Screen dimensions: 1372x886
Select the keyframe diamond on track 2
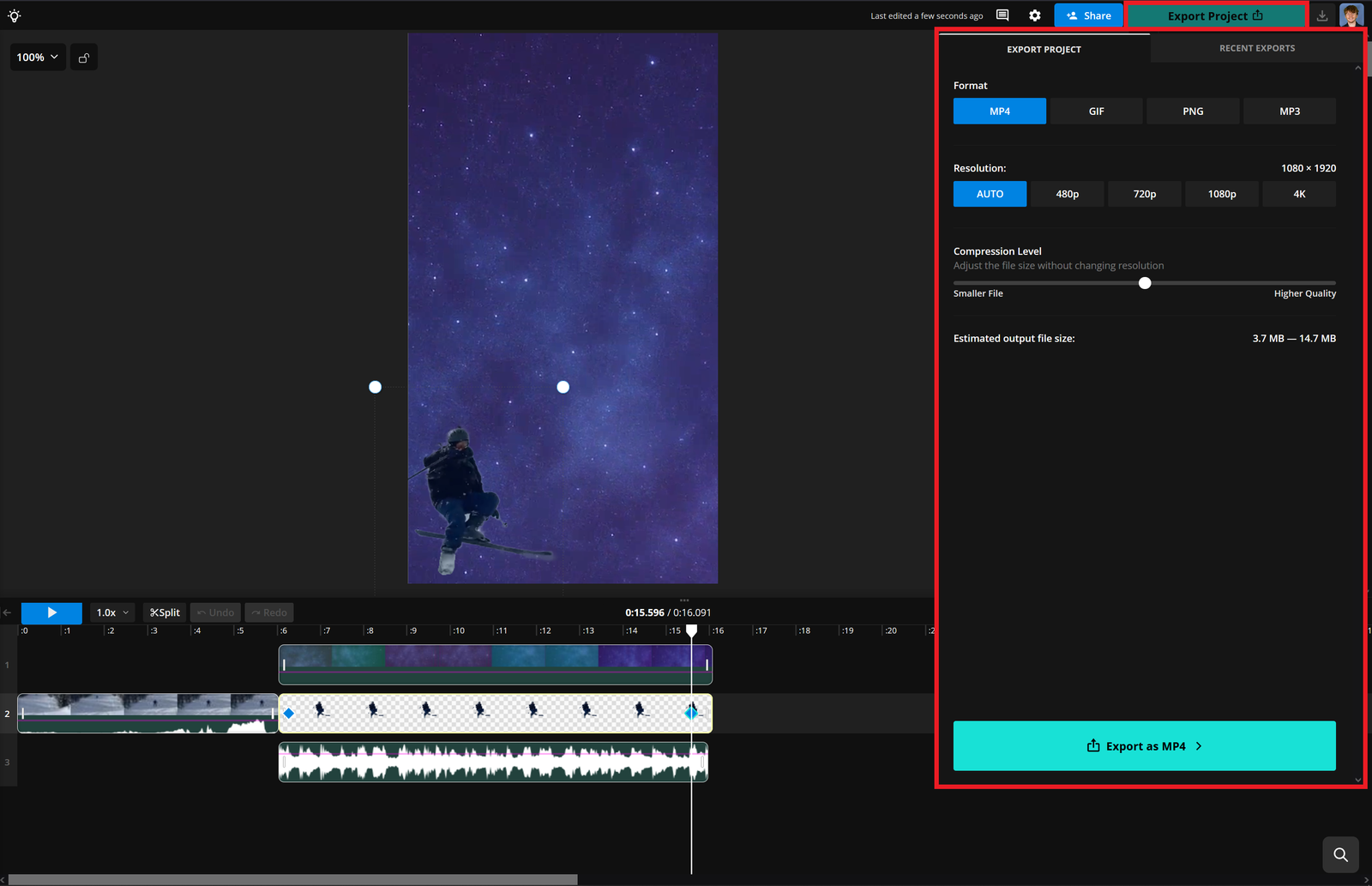(289, 712)
